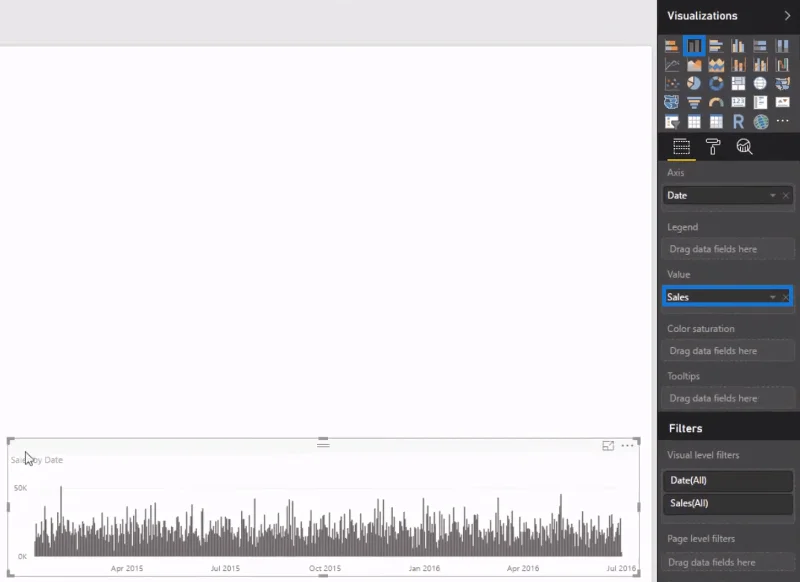Image resolution: width=800 pixels, height=582 pixels.
Task: Select the Sales field in Value
Action: 727,296
